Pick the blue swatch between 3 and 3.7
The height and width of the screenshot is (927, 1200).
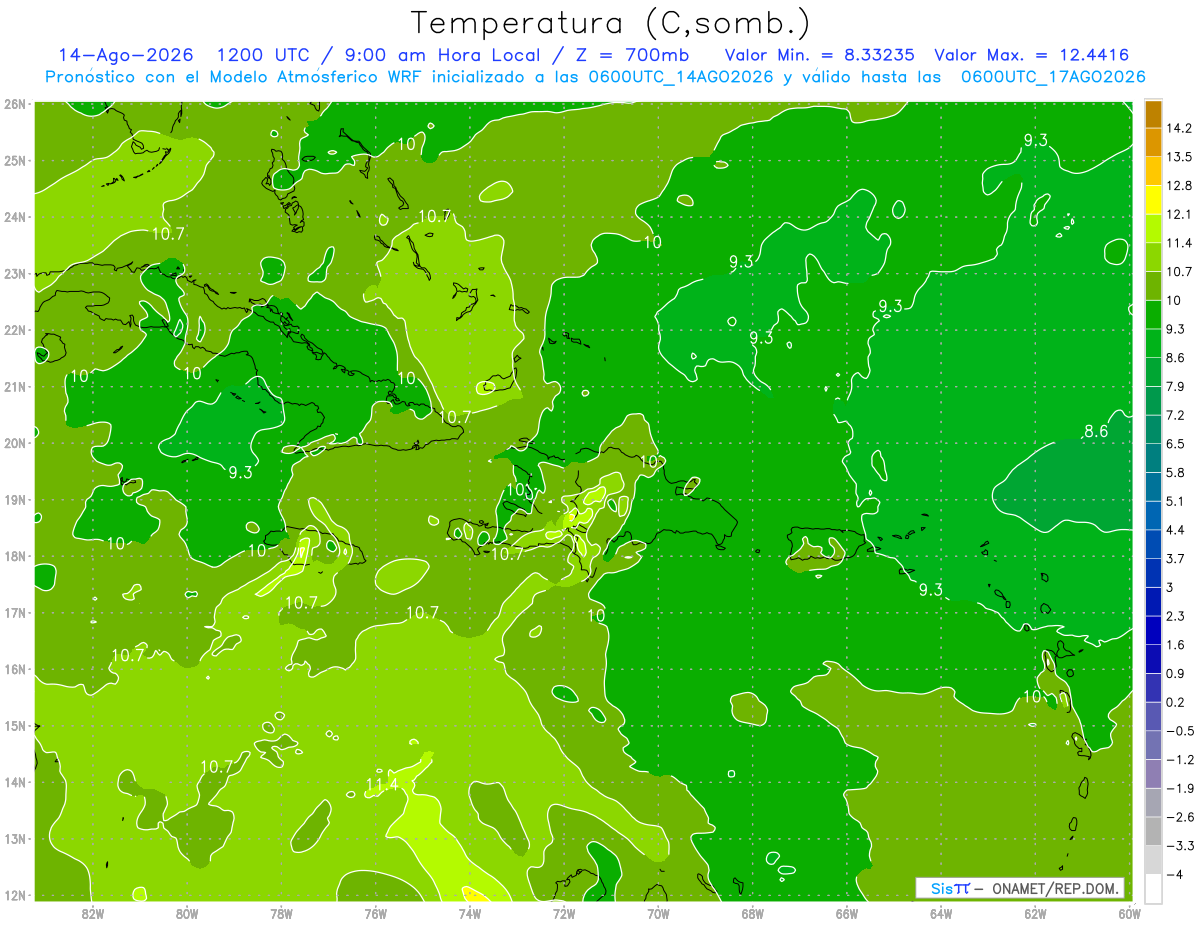point(1153,573)
